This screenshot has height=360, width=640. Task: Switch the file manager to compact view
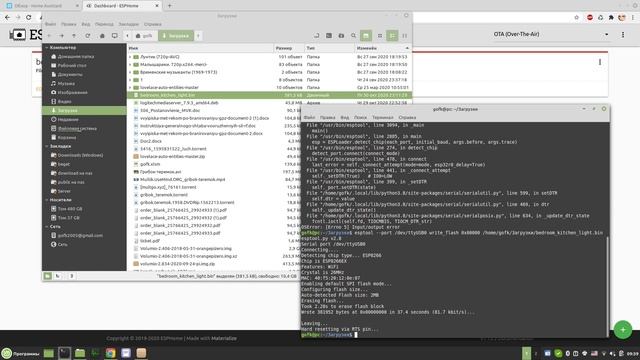coord(404,36)
